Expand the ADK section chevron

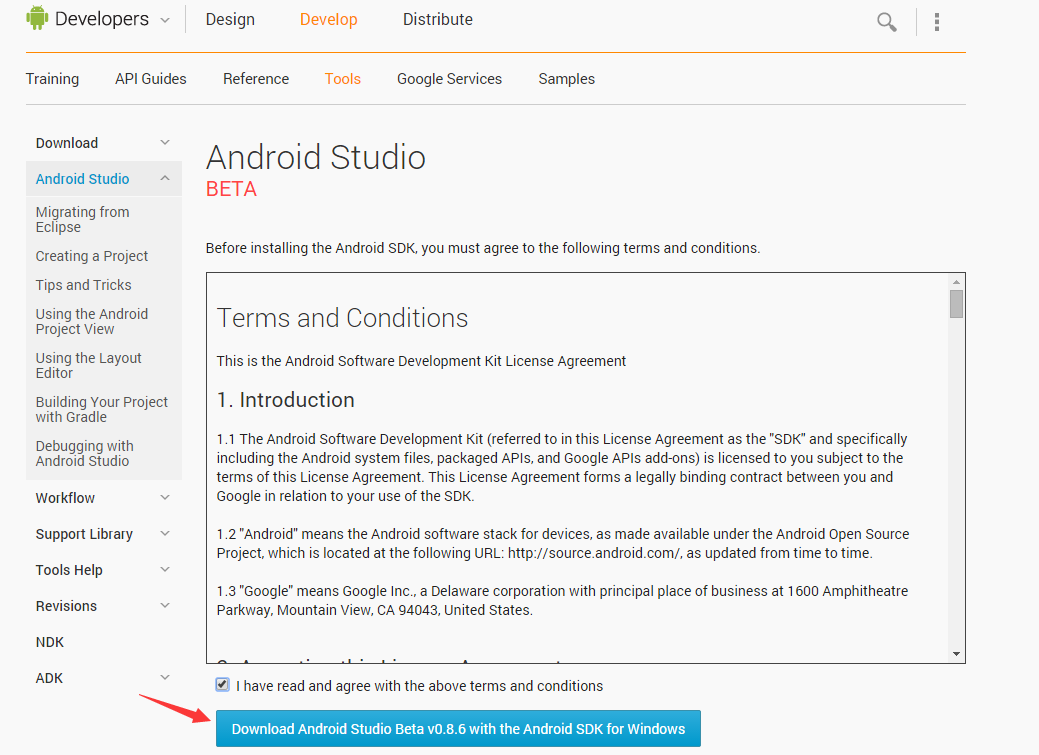click(x=165, y=677)
